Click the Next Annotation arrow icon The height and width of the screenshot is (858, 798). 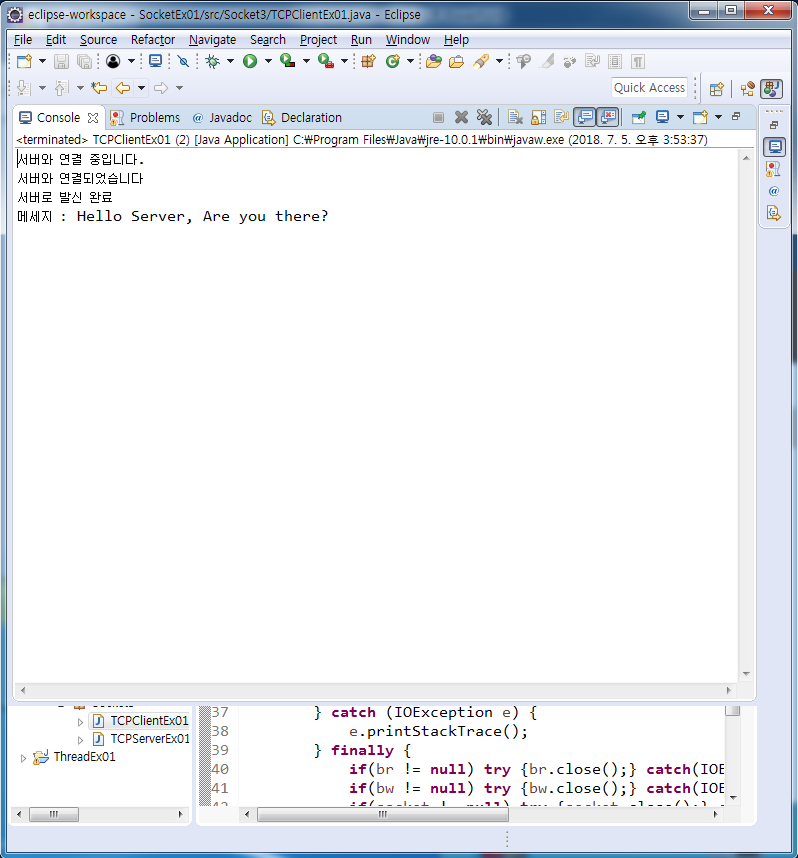point(23,88)
